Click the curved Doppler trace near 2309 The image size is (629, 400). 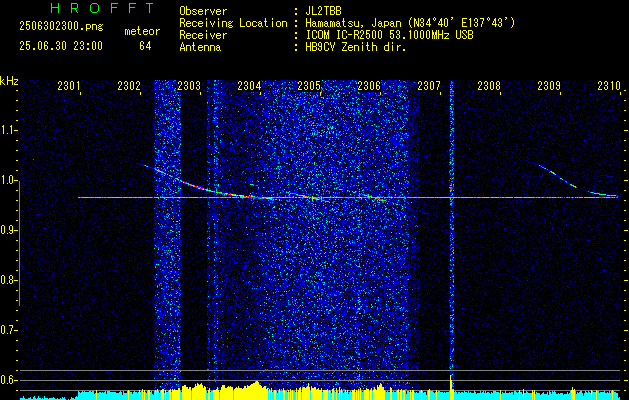pos(557,175)
